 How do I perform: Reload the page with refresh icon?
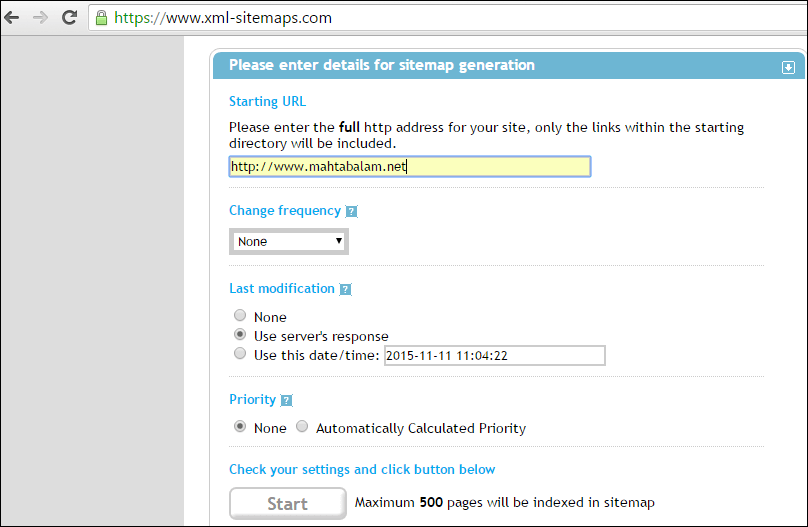[x=69, y=18]
